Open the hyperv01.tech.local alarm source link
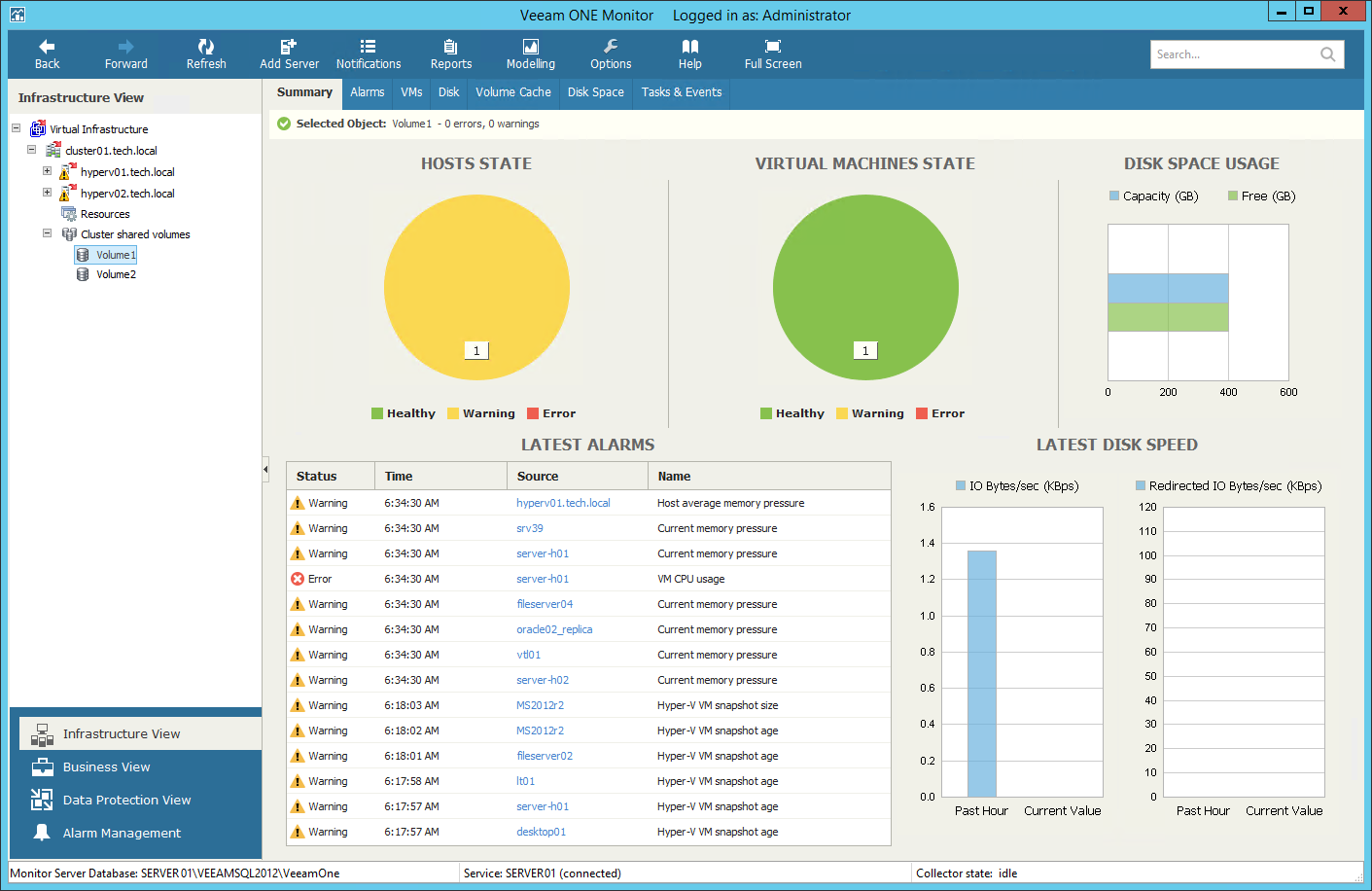The height and width of the screenshot is (891, 1372). pos(563,503)
